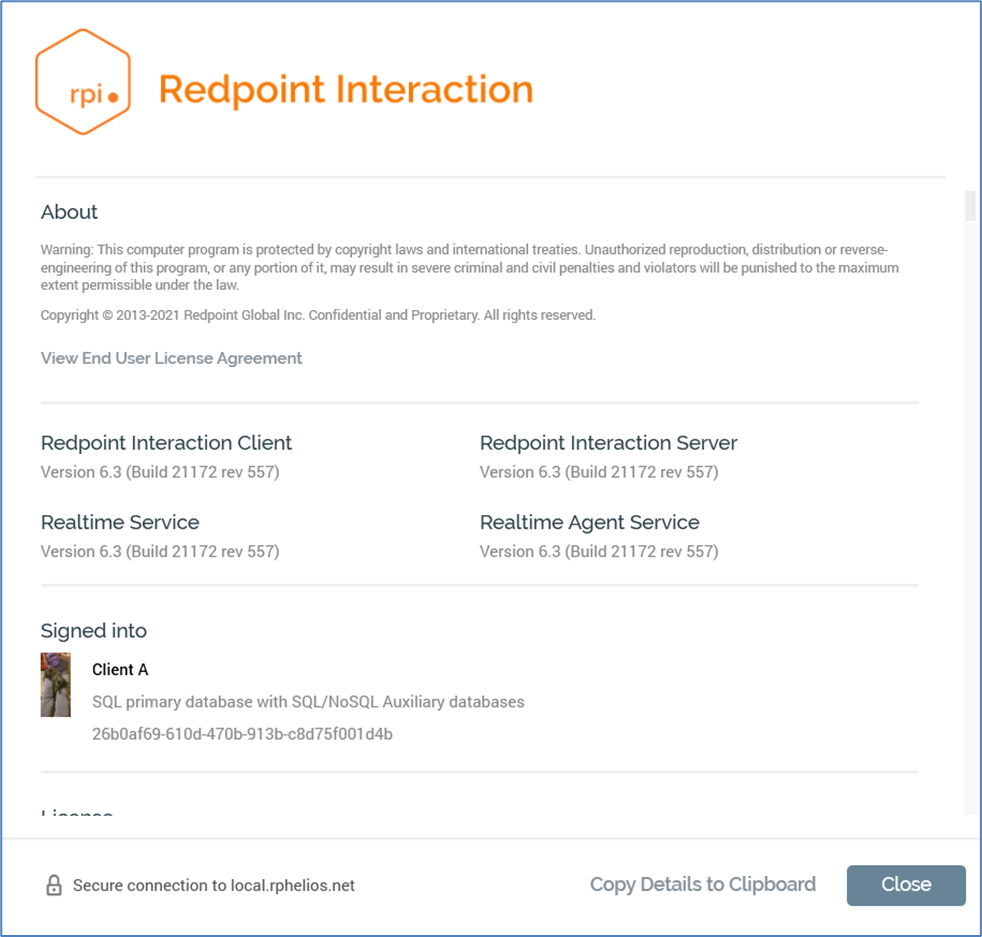This screenshot has width=982, height=937.
Task: Click the Redpoint Interaction Server heading
Action: [x=608, y=443]
